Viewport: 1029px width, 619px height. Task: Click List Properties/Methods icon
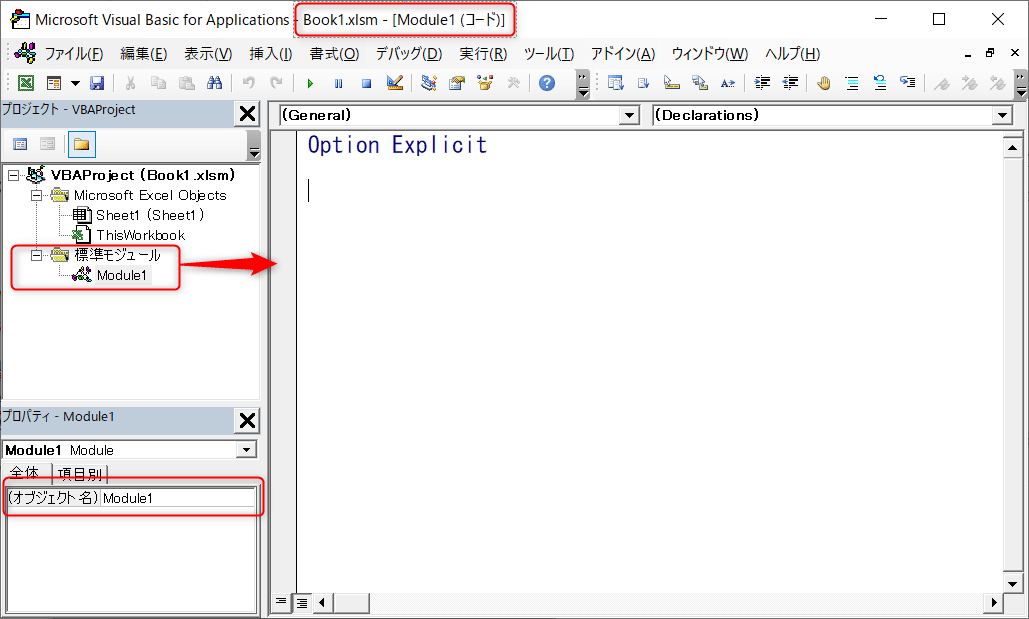616,83
